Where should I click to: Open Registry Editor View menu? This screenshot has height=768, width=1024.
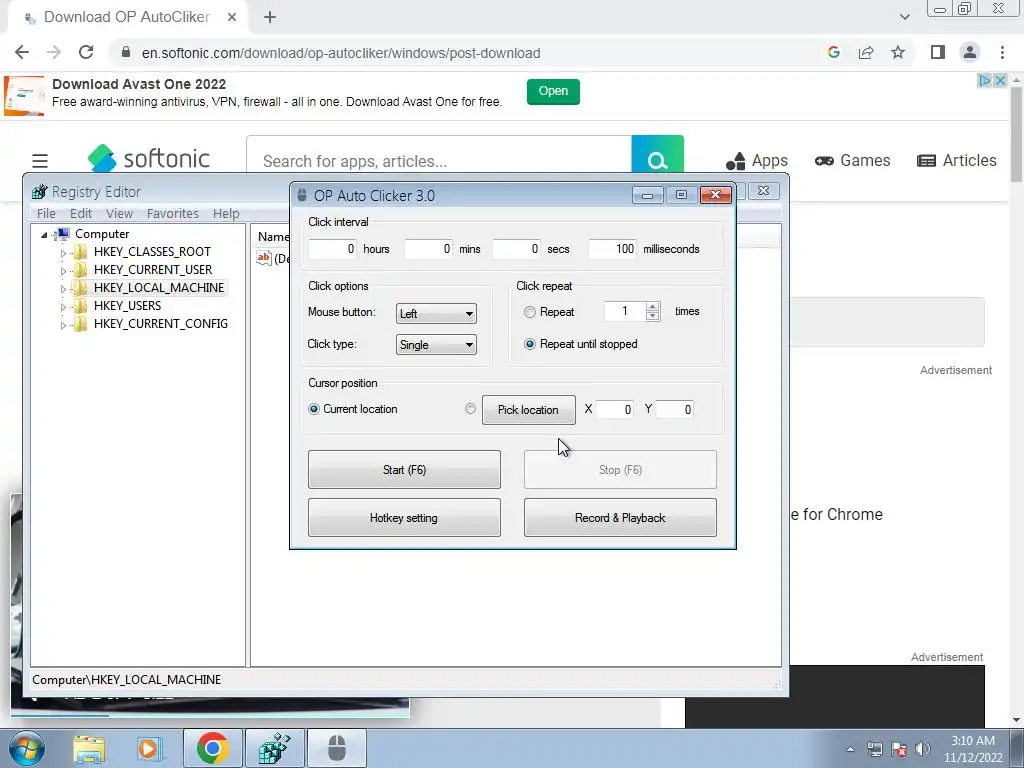[120, 214]
